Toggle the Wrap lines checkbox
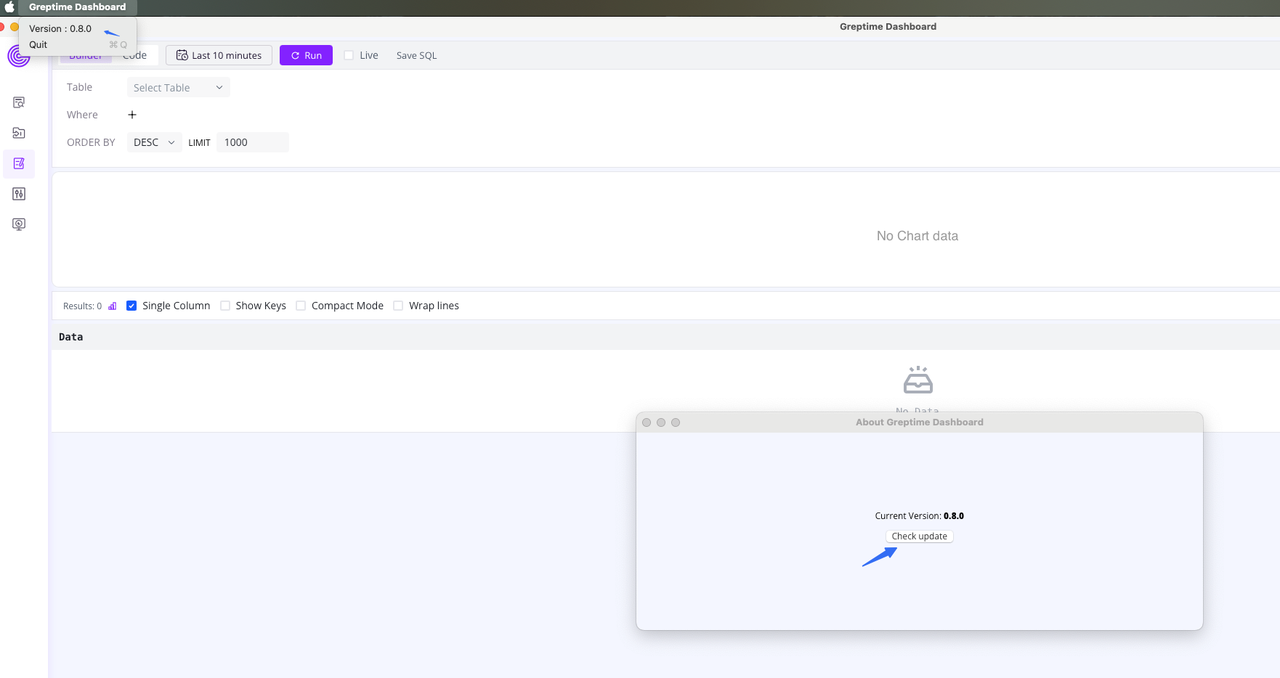 coord(397,305)
